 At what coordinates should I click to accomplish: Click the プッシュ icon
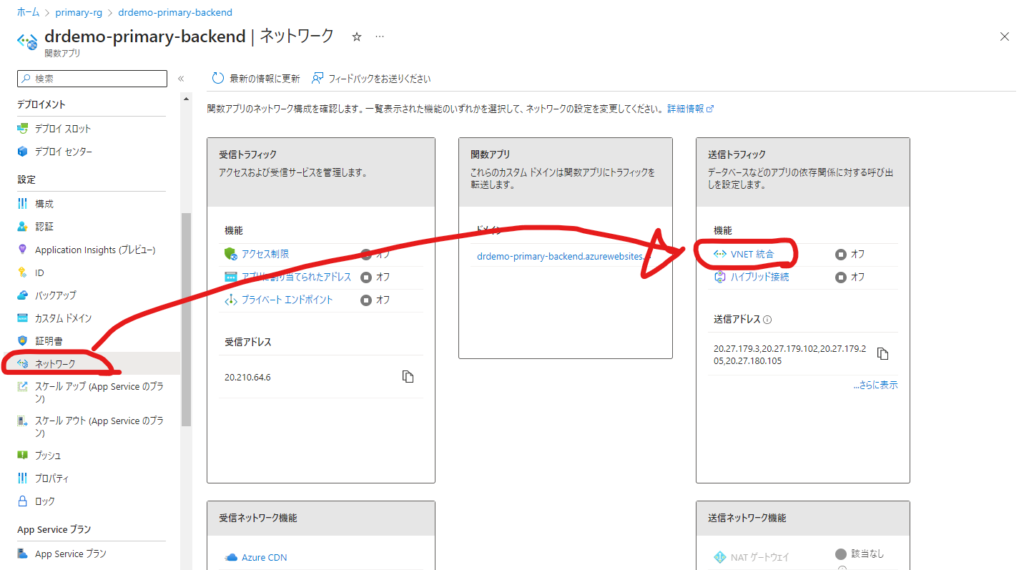tap(23, 455)
